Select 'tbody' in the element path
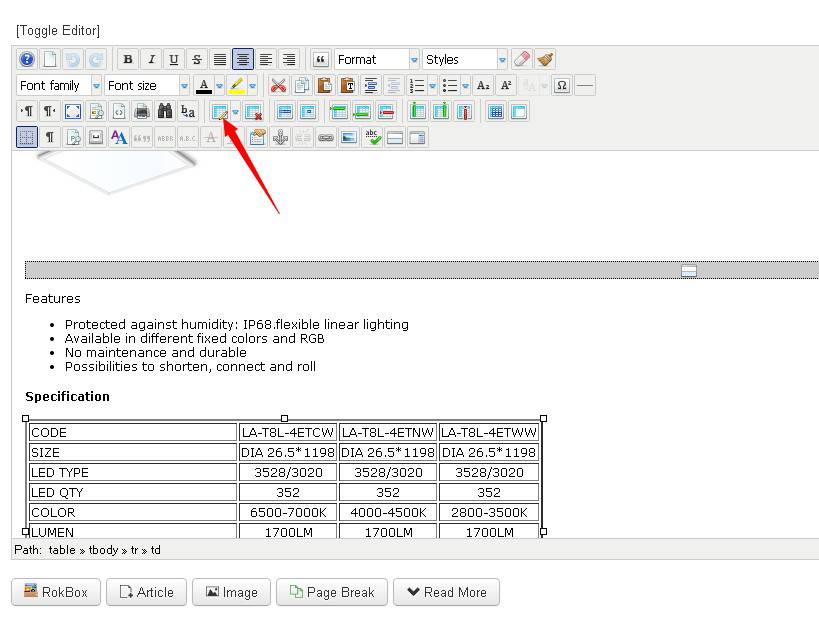 104,550
